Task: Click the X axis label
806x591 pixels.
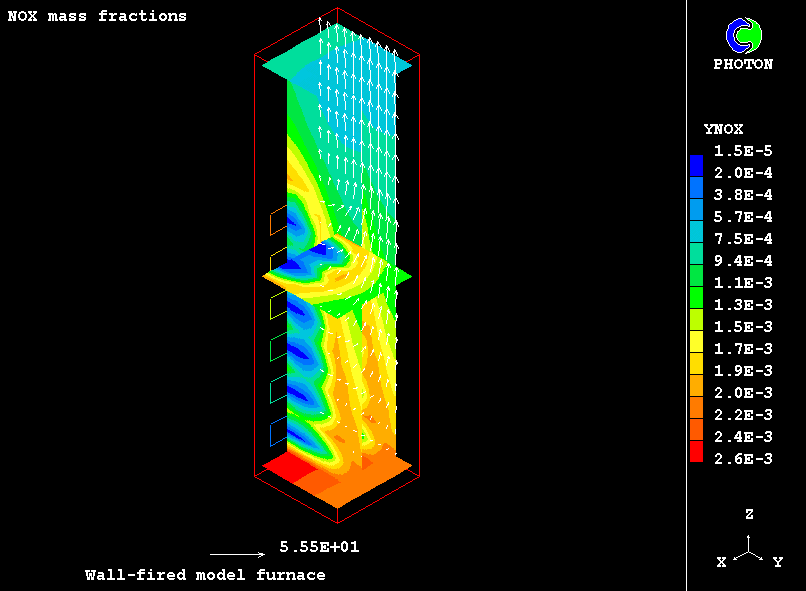Action: tap(721, 562)
